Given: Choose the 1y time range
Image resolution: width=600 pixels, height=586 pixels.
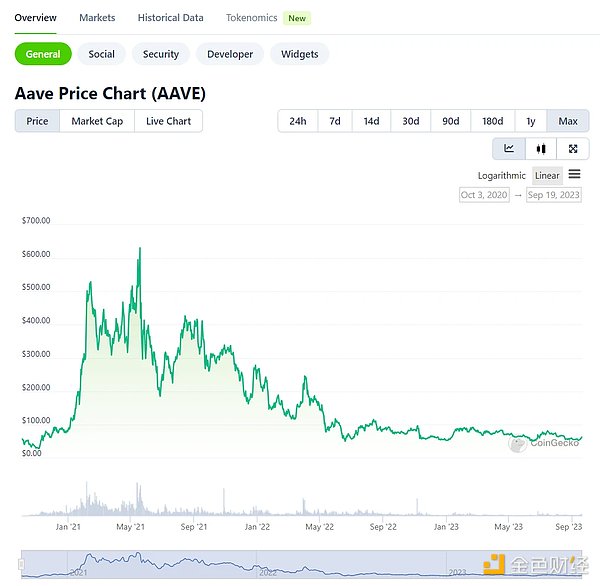Looking at the screenshot, I should click(x=531, y=121).
